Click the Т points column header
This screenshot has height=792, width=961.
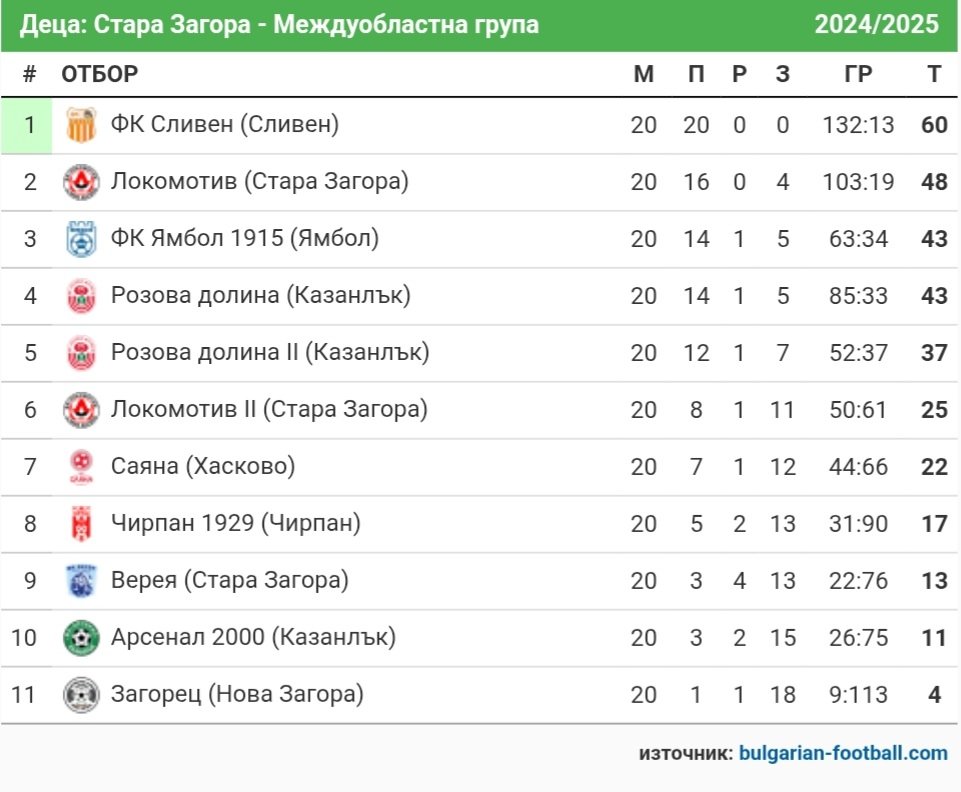tap(934, 74)
